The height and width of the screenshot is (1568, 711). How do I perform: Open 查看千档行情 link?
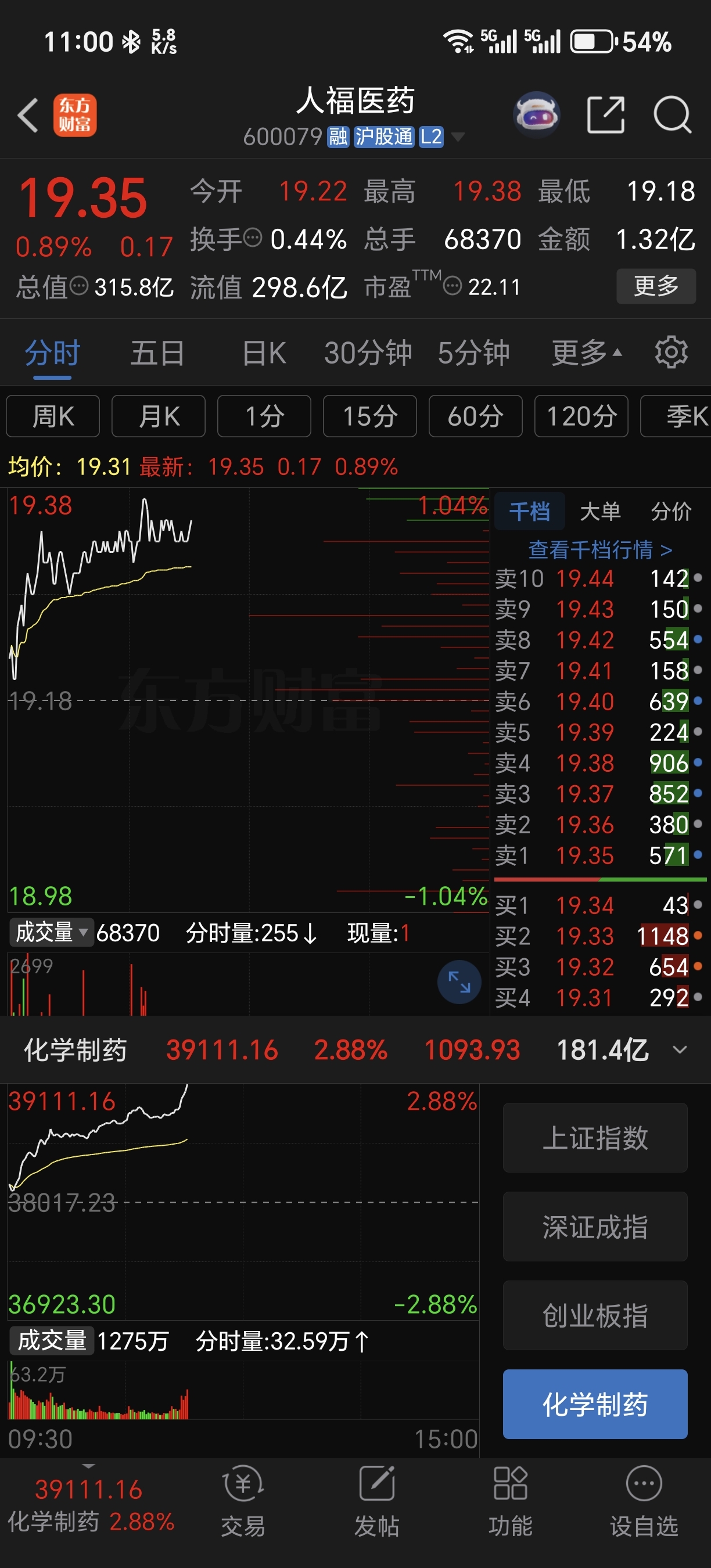600,549
